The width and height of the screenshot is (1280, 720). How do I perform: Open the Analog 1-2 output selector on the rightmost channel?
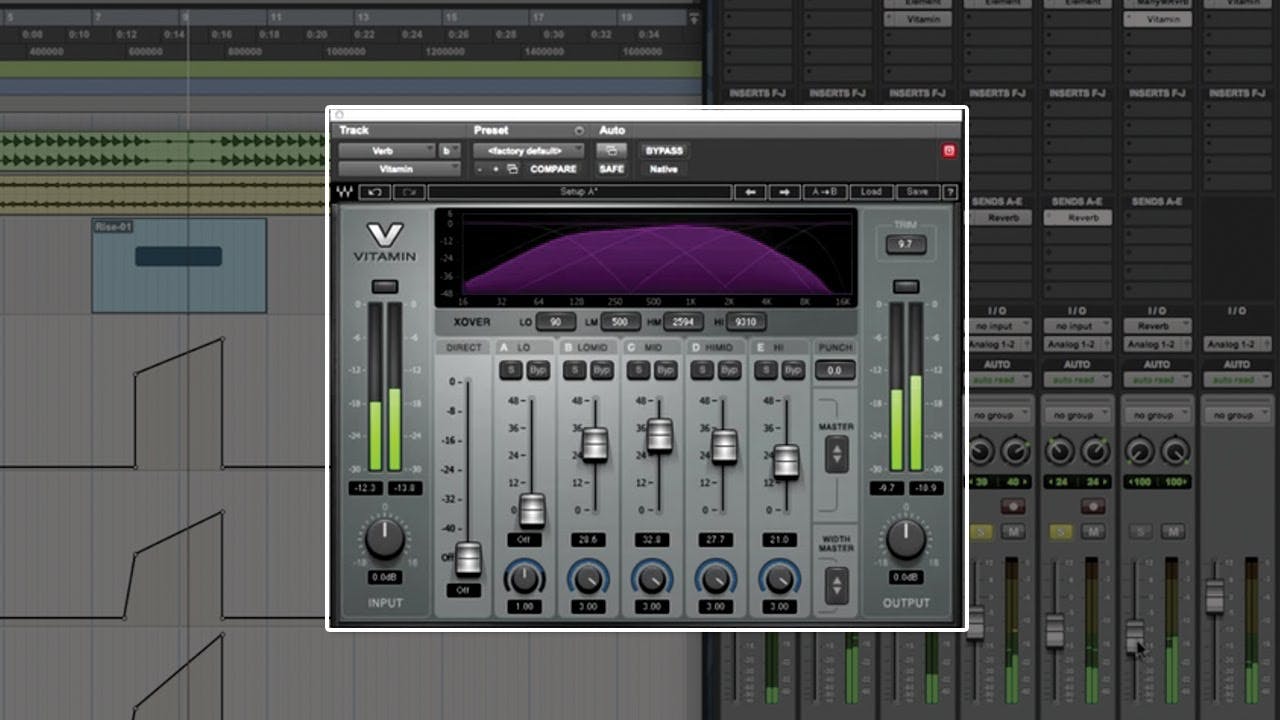pyautogui.click(x=1236, y=344)
